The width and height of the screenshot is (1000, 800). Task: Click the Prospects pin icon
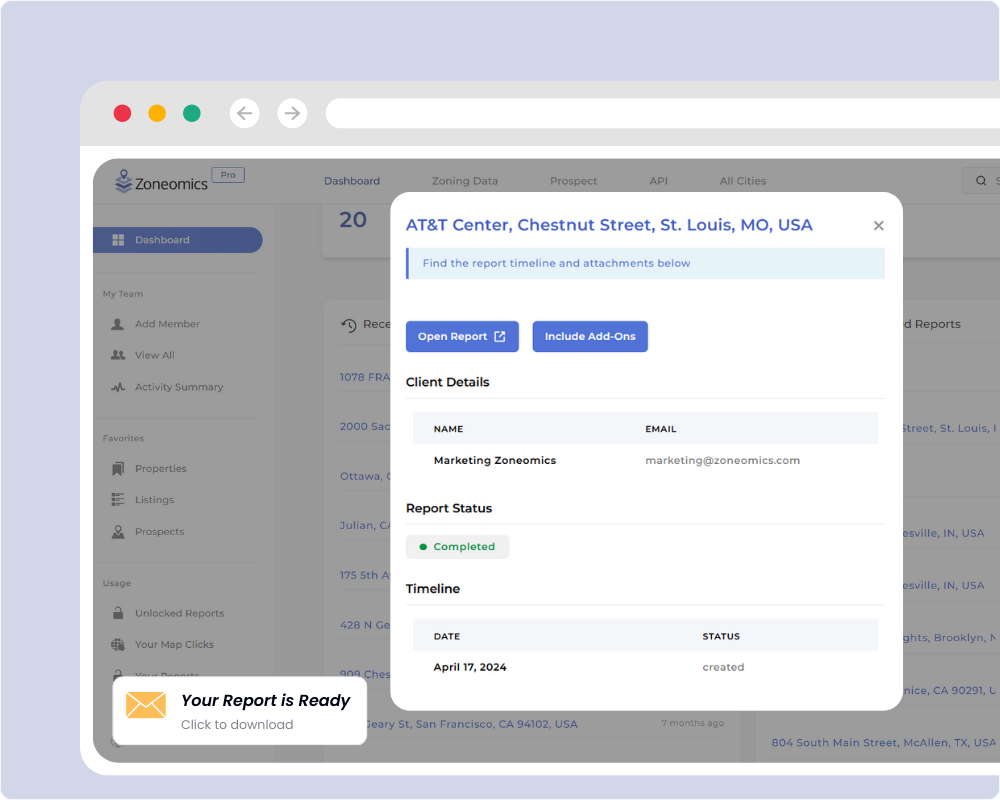point(118,532)
